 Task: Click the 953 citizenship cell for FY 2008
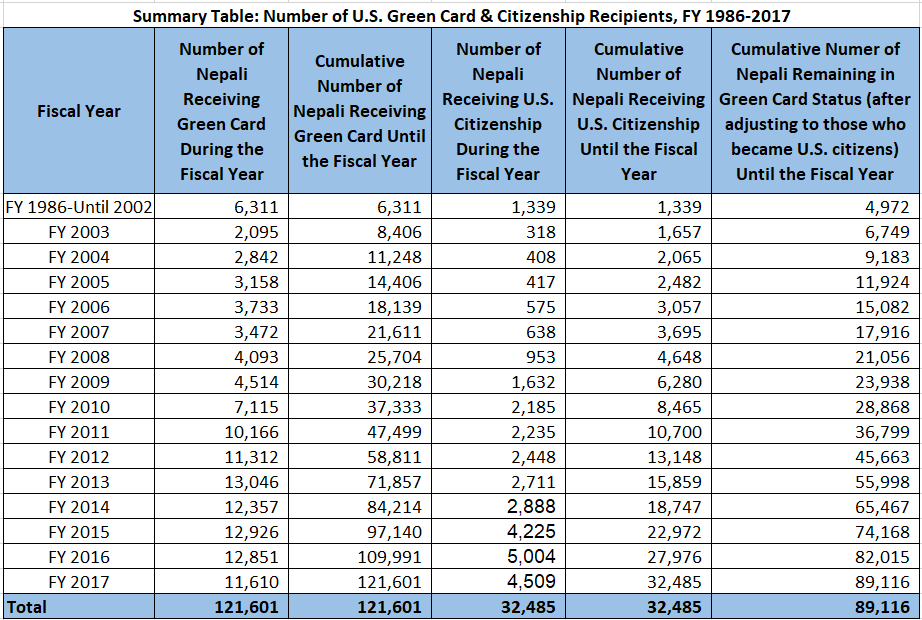[538, 357]
